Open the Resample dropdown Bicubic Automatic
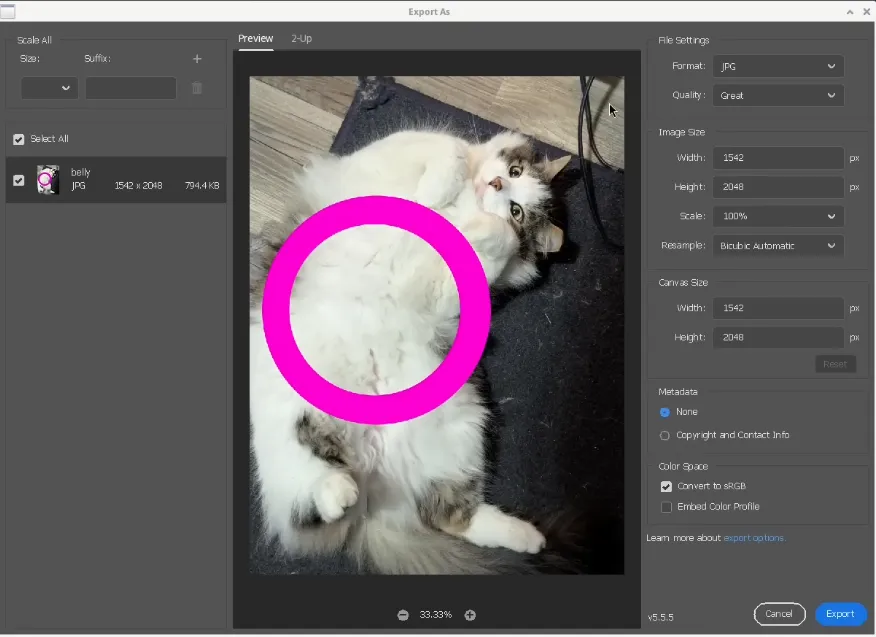 pyautogui.click(x=778, y=246)
